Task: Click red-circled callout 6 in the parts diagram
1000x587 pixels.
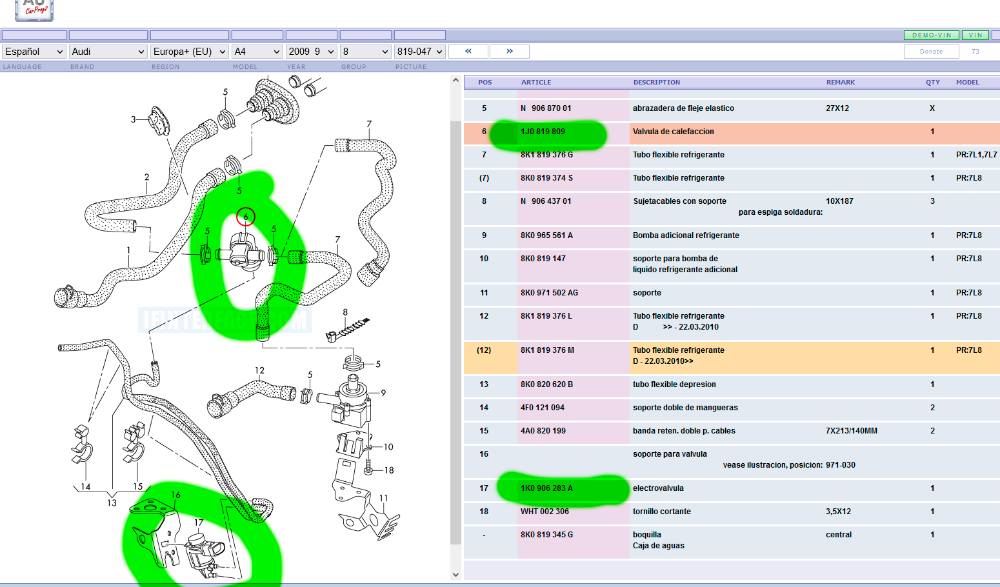Action: click(246, 217)
